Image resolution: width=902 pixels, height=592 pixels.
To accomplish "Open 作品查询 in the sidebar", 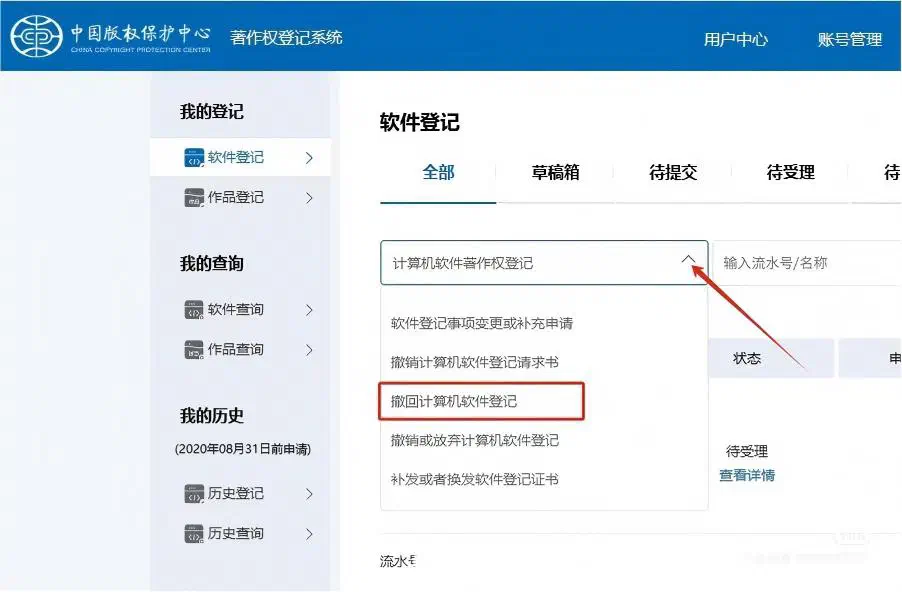I will pos(240,350).
